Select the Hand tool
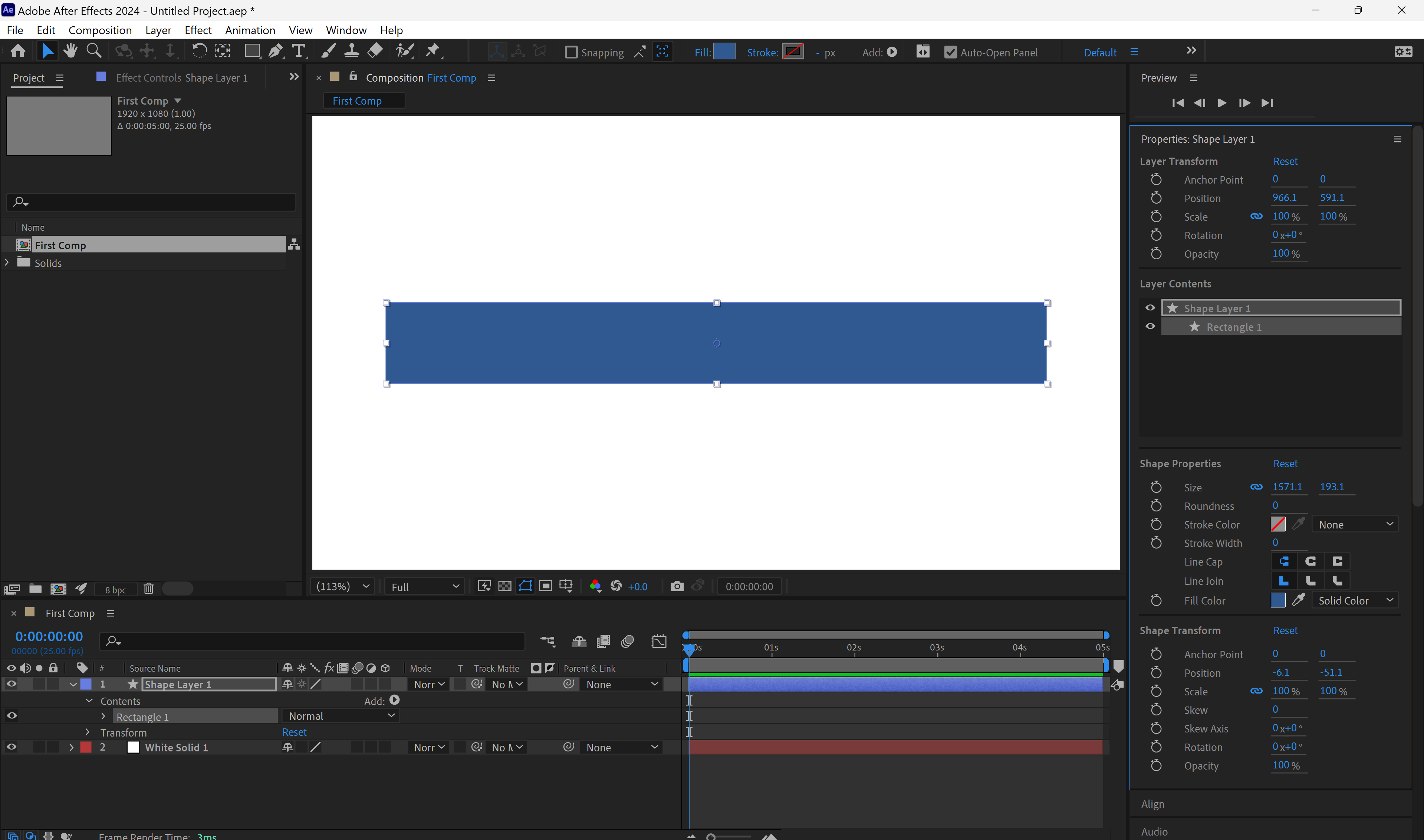This screenshot has width=1424, height=840. pos(70,50)
